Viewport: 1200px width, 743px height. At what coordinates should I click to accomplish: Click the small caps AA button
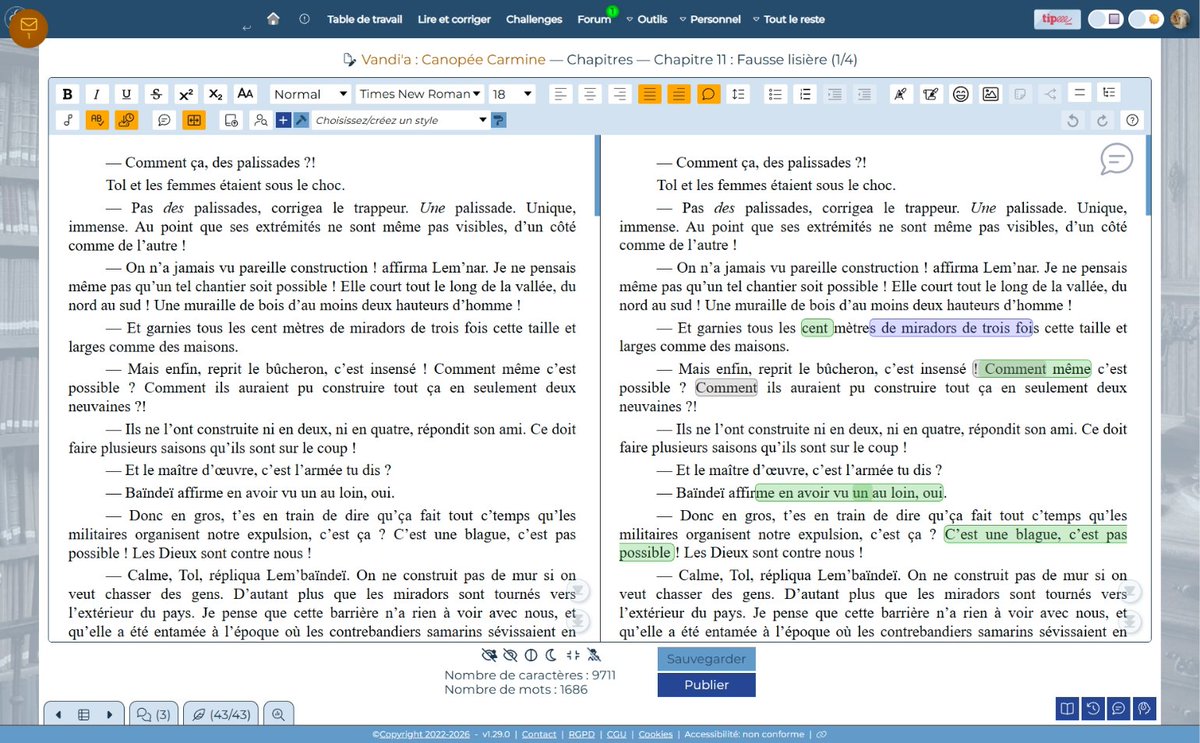(246, 94)
